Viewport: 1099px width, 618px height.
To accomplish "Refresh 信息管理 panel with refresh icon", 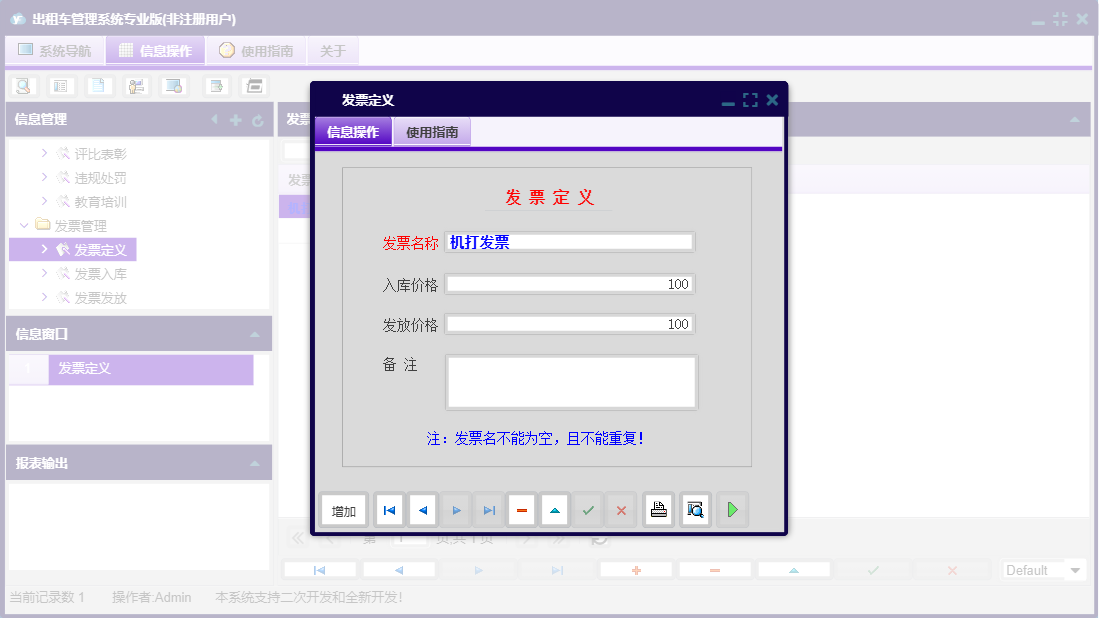I will [257, 119].
